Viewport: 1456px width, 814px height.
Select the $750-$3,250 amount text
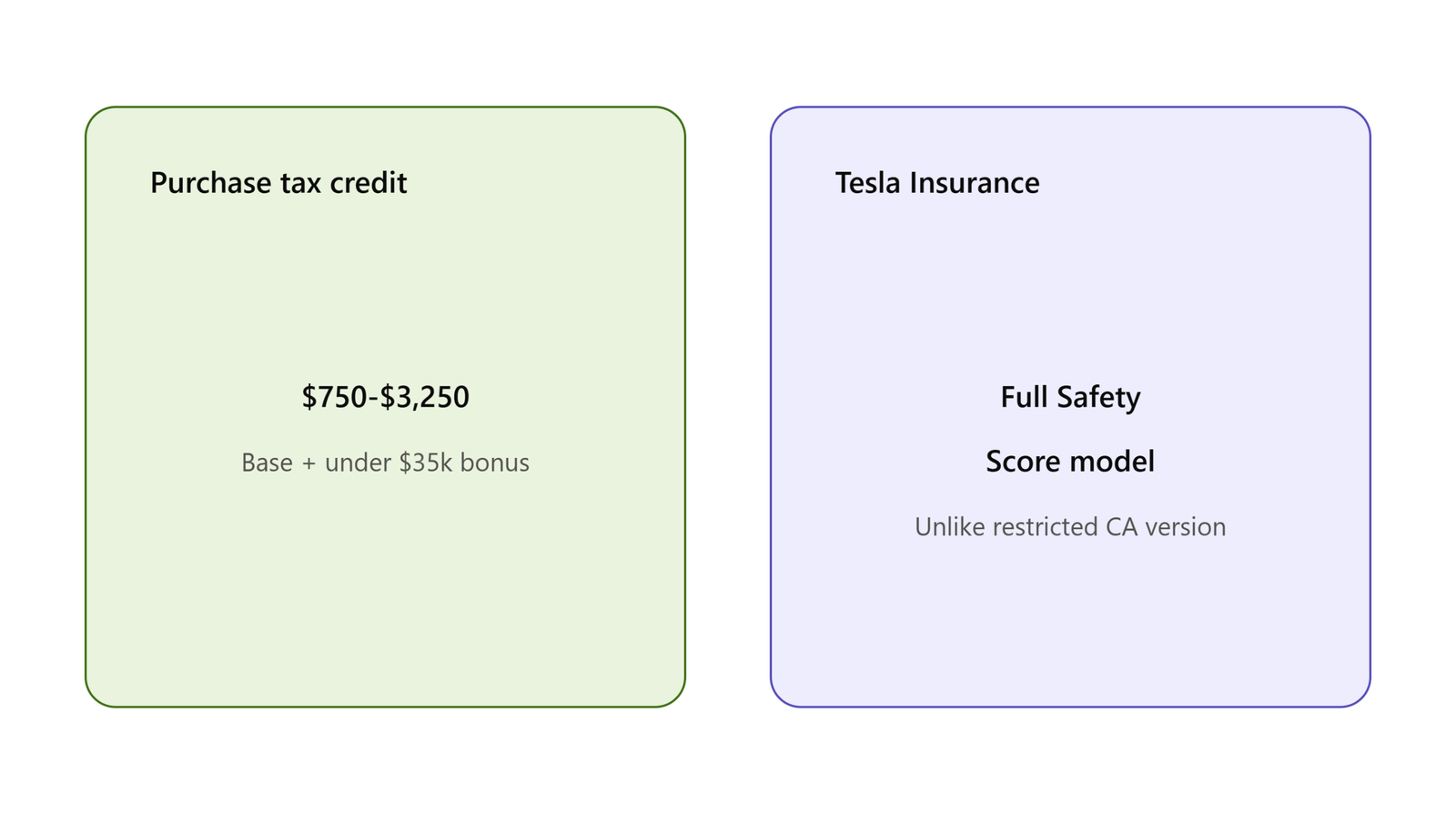point(386,397)
